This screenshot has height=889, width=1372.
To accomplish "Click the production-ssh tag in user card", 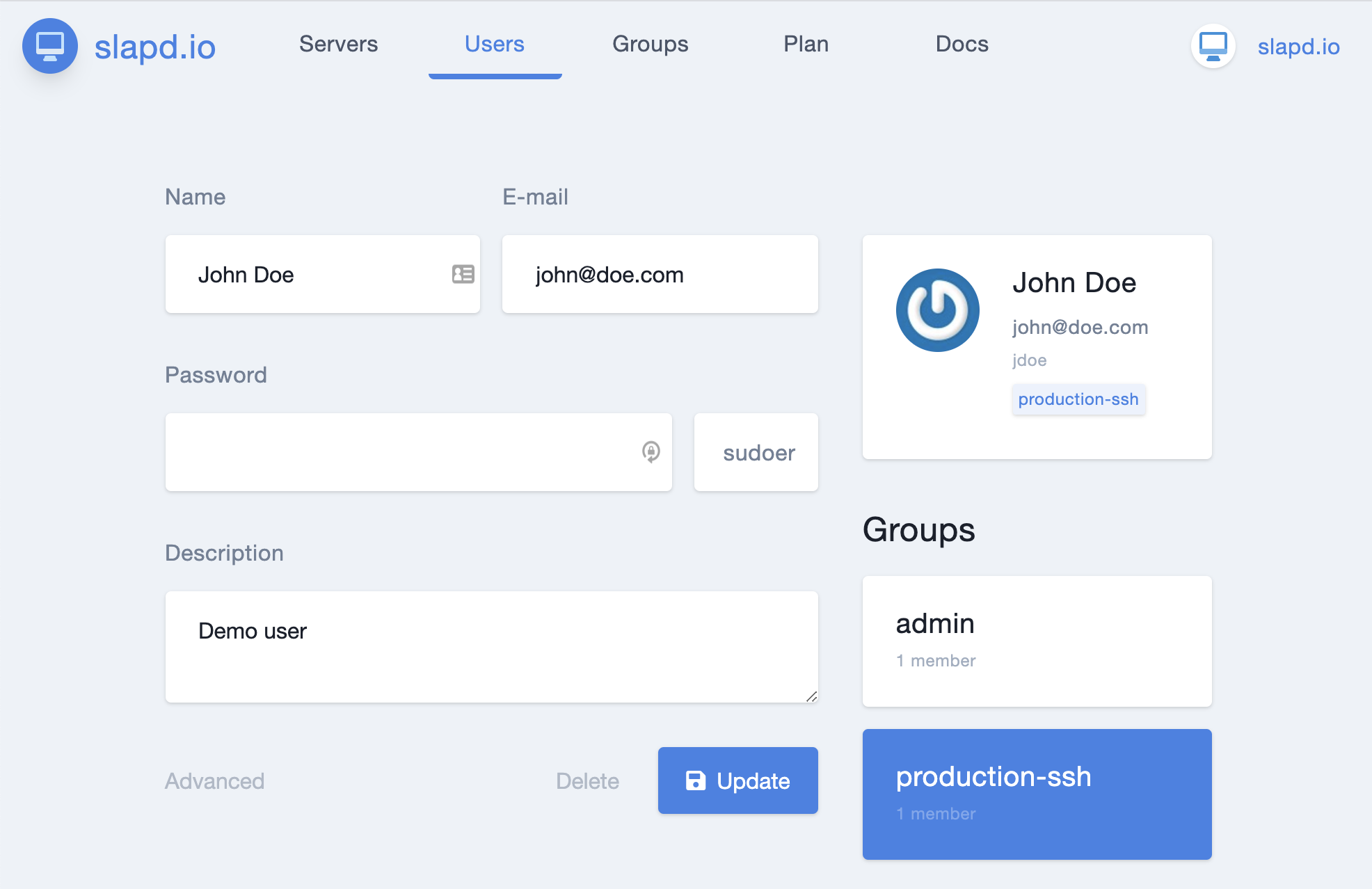I will [x=1078, y=399].
